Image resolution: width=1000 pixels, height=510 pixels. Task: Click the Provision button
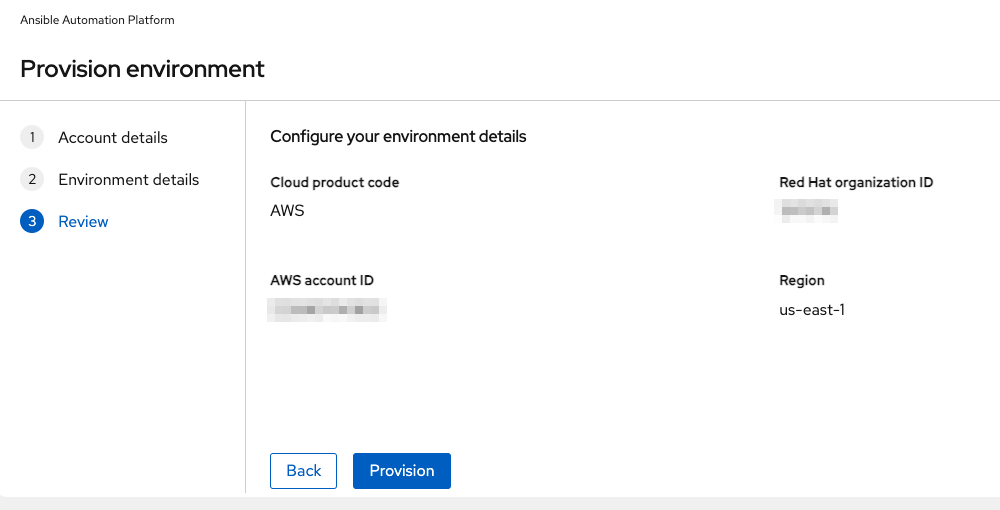(402, 471)
